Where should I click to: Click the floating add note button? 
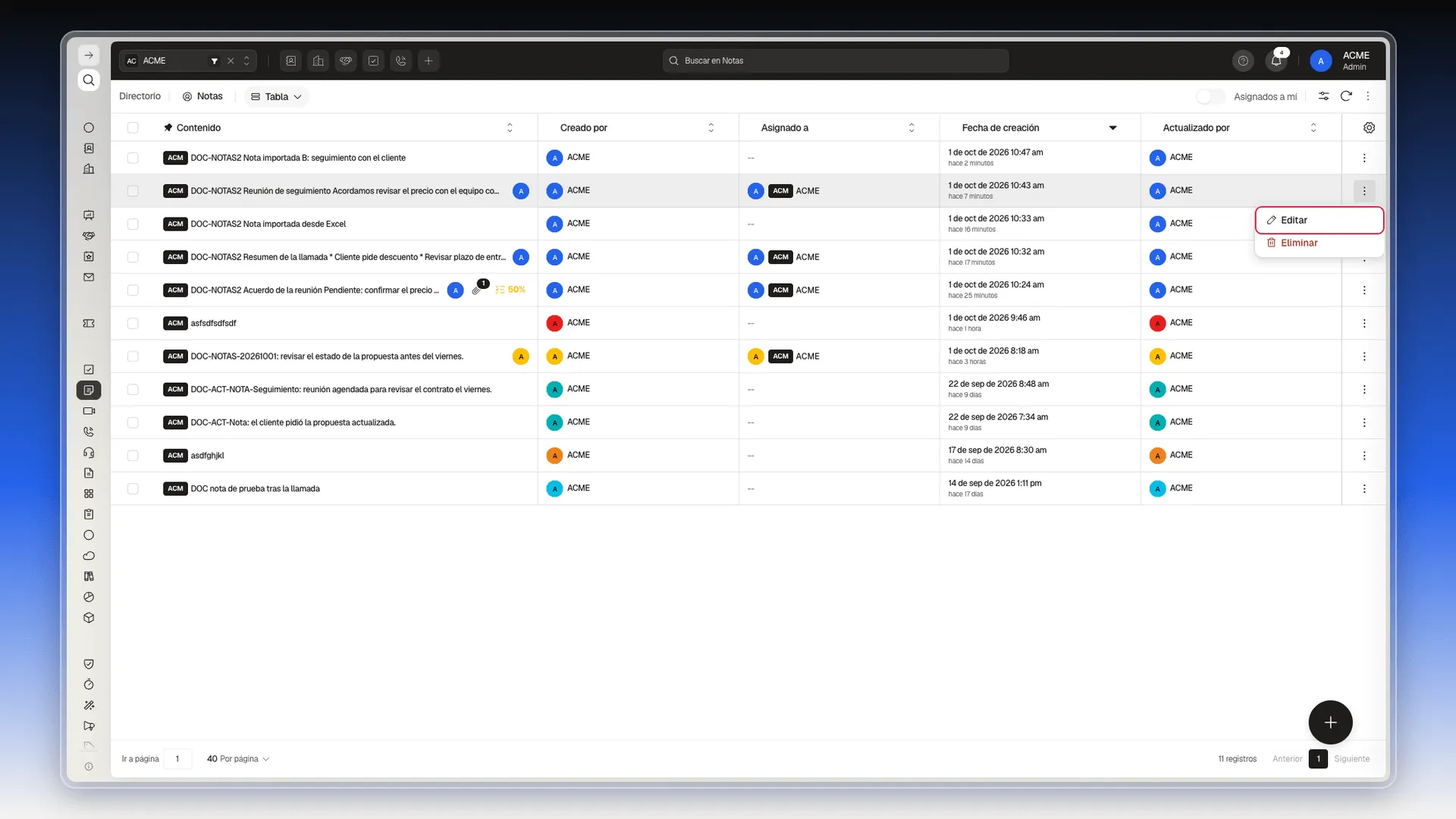click(1330, 722)
